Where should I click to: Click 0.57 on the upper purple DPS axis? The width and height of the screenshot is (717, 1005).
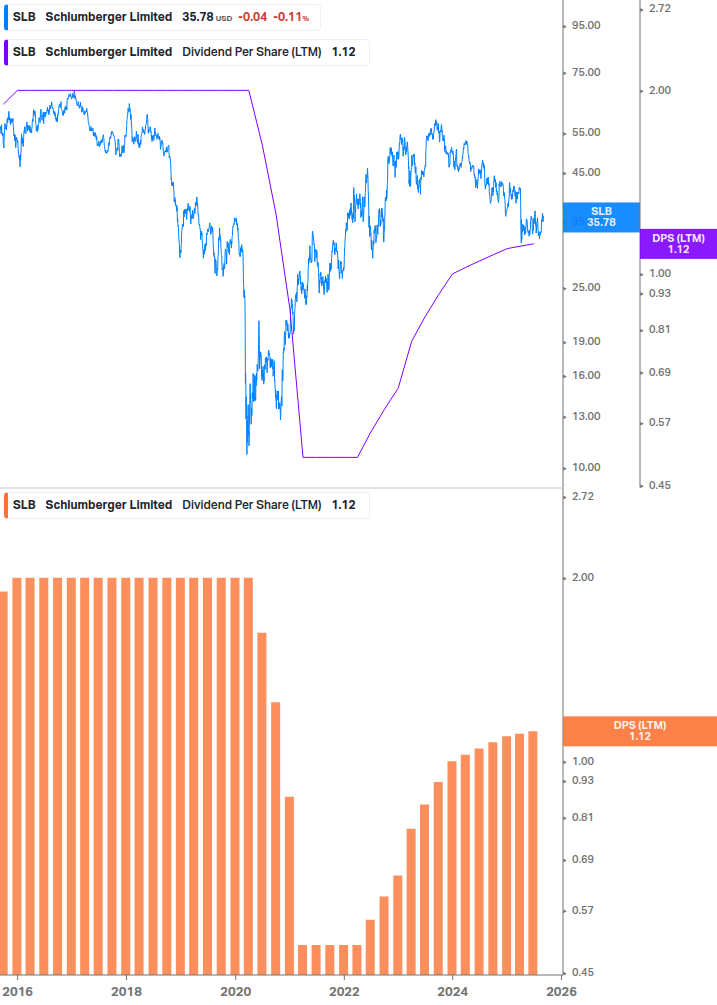coord(660,422)
